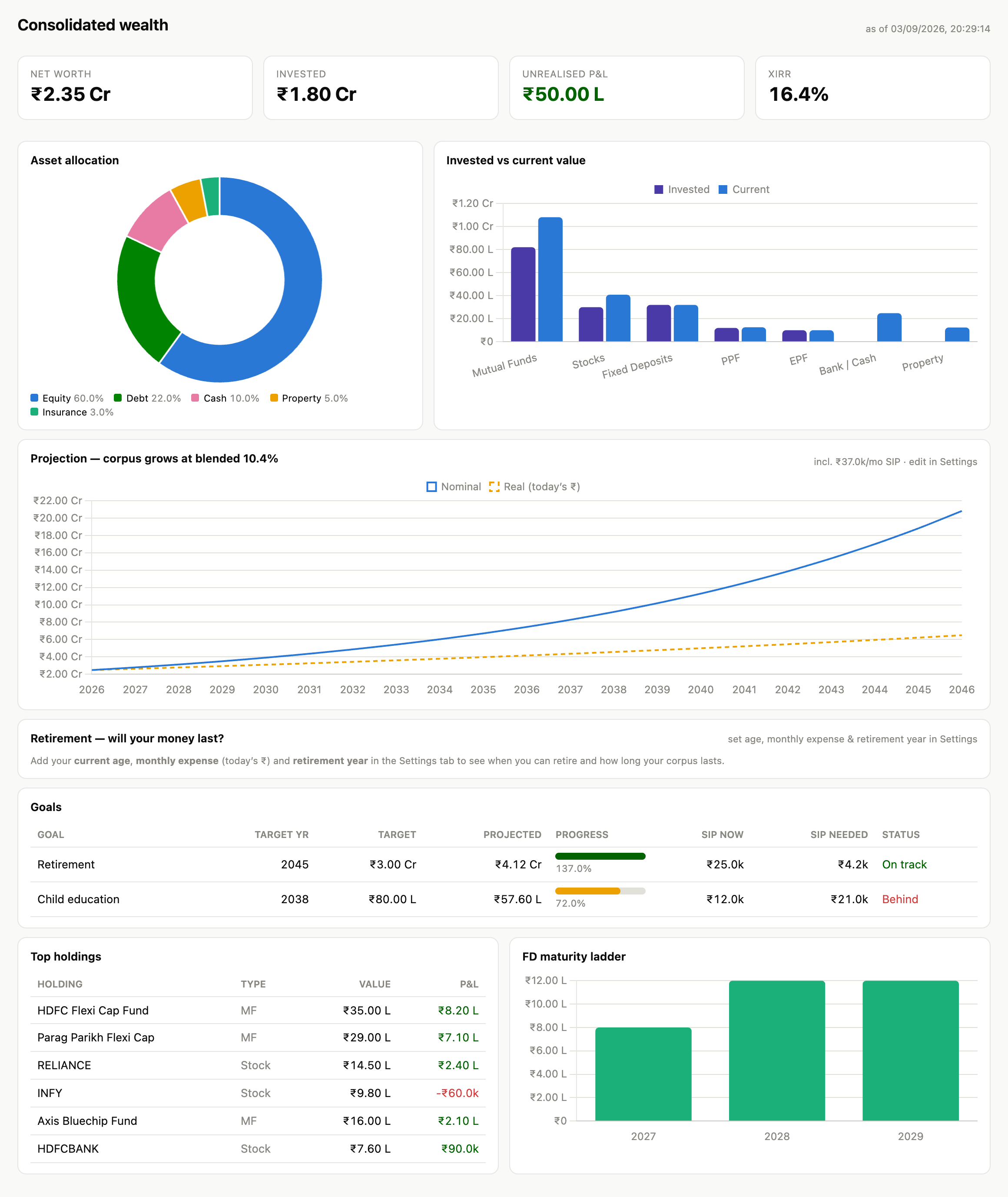The height and width of the screenshot is (1197, 1008).
Task: Click the Invested ₹1.80 Cr card
Action: [x=381, y=87]
